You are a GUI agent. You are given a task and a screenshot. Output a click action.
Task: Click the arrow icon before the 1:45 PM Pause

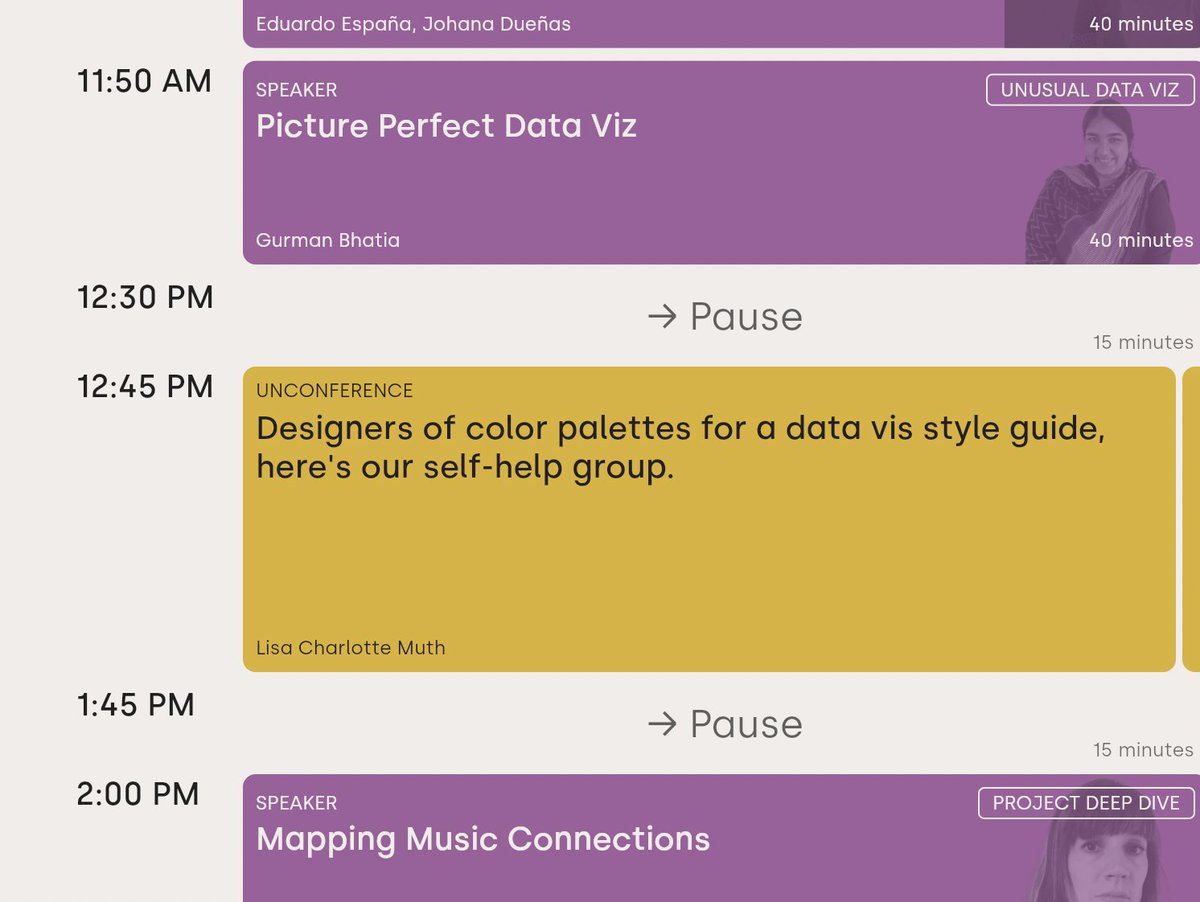tap(662, 725)
